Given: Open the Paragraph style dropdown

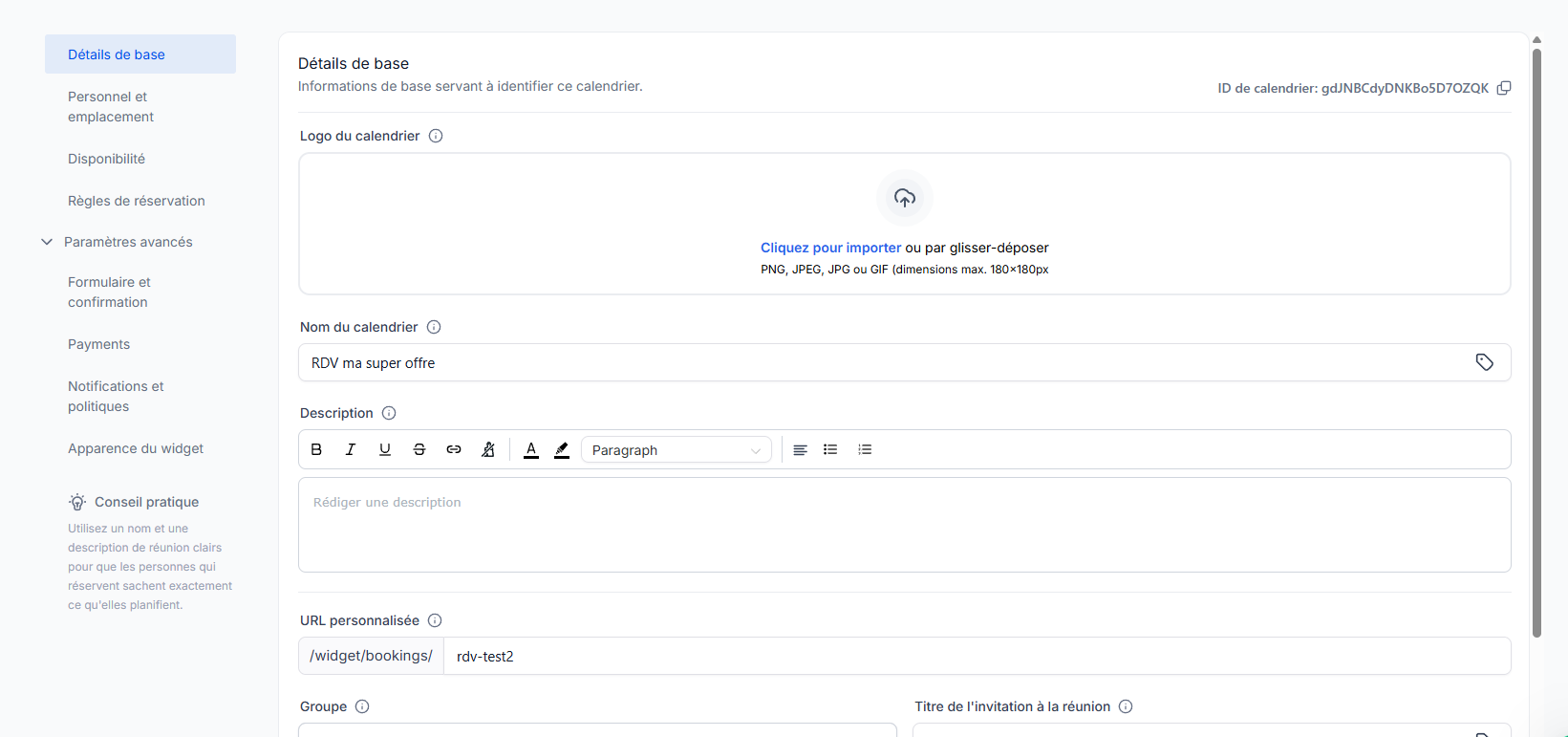Looking at the screenshot, I should (676, 450).
